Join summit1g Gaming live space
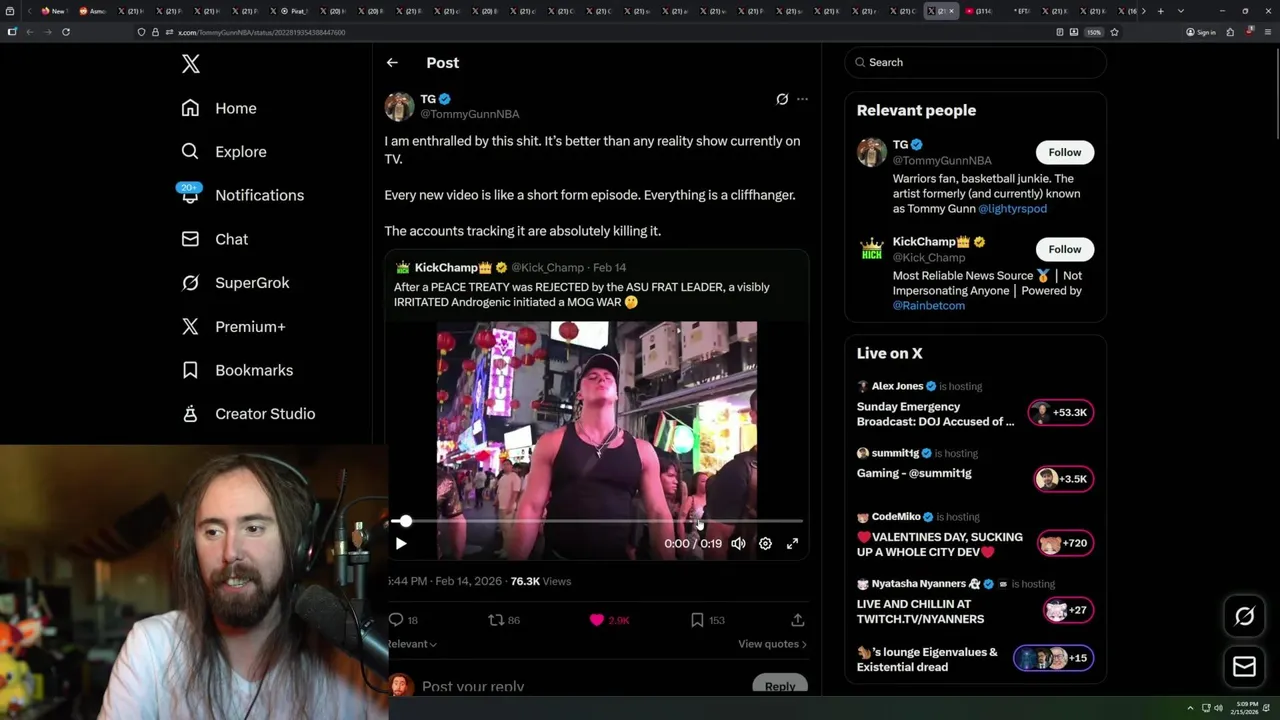The image size is (1280, 720). point(914,473)
